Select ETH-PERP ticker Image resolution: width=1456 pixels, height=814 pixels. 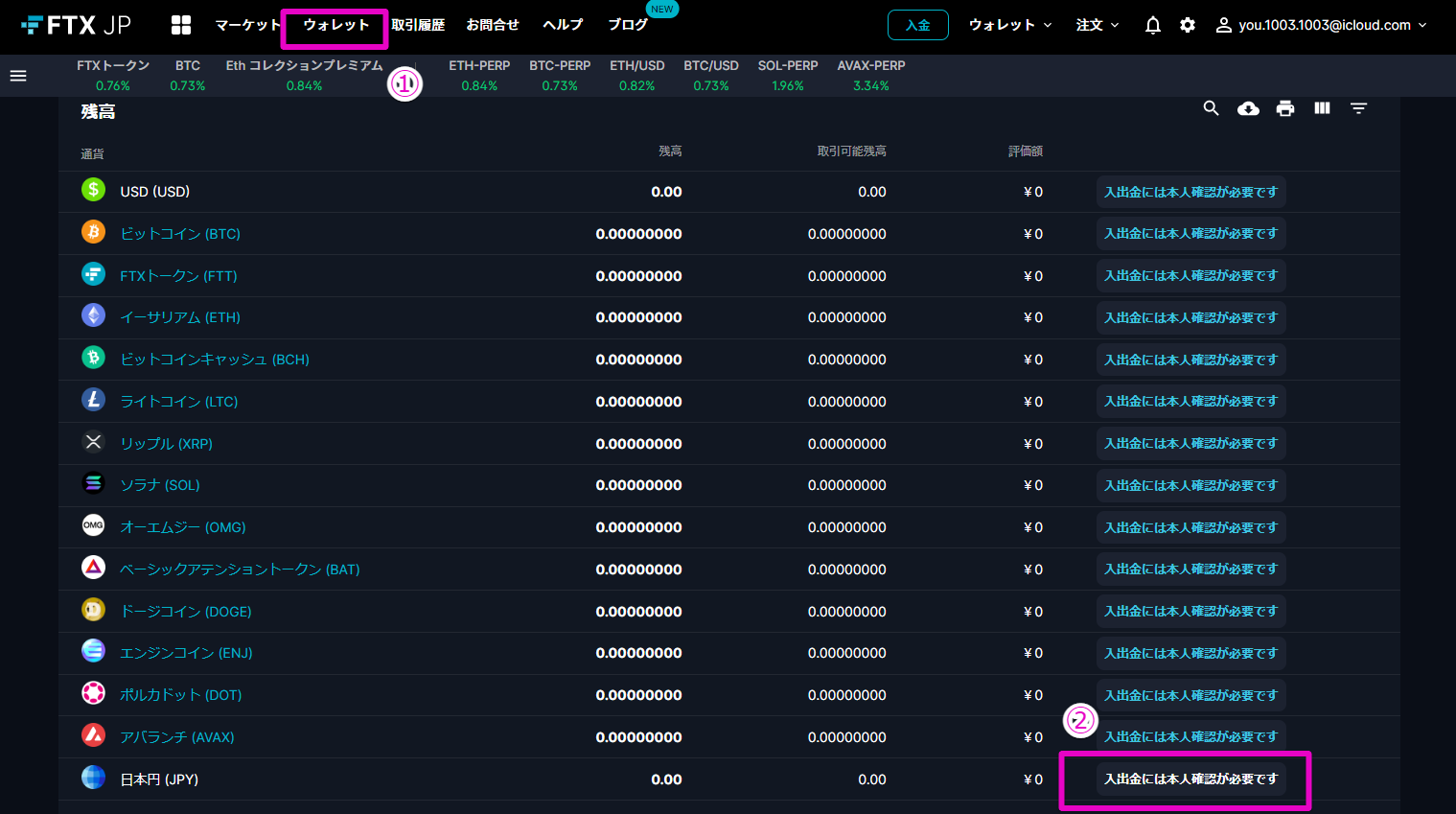pos(479,75)
